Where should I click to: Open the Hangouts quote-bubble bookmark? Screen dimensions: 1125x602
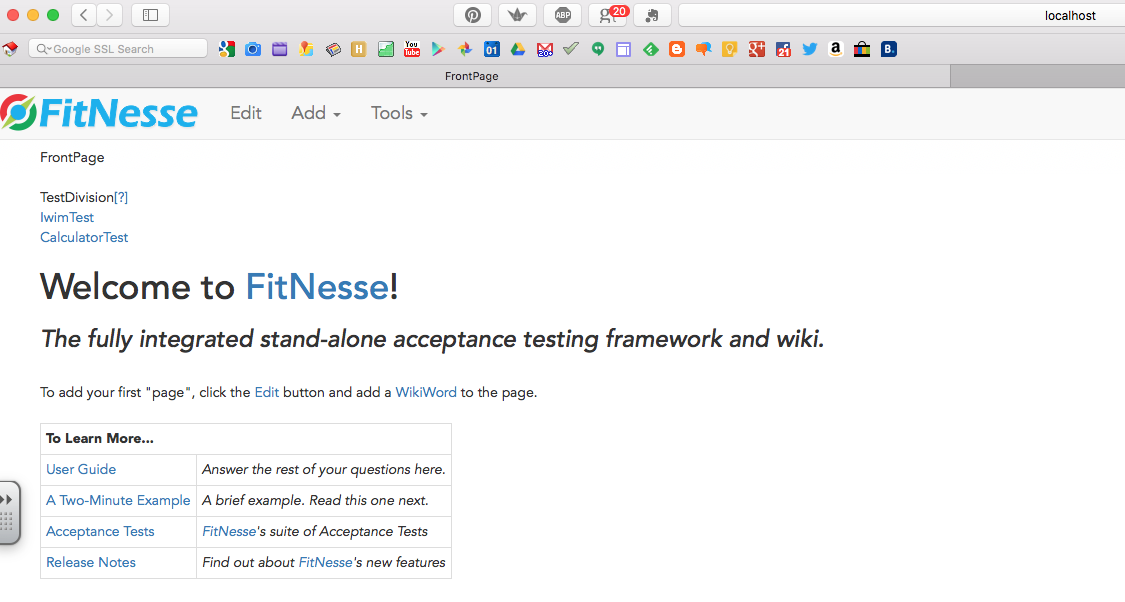(x=598, y=49)
